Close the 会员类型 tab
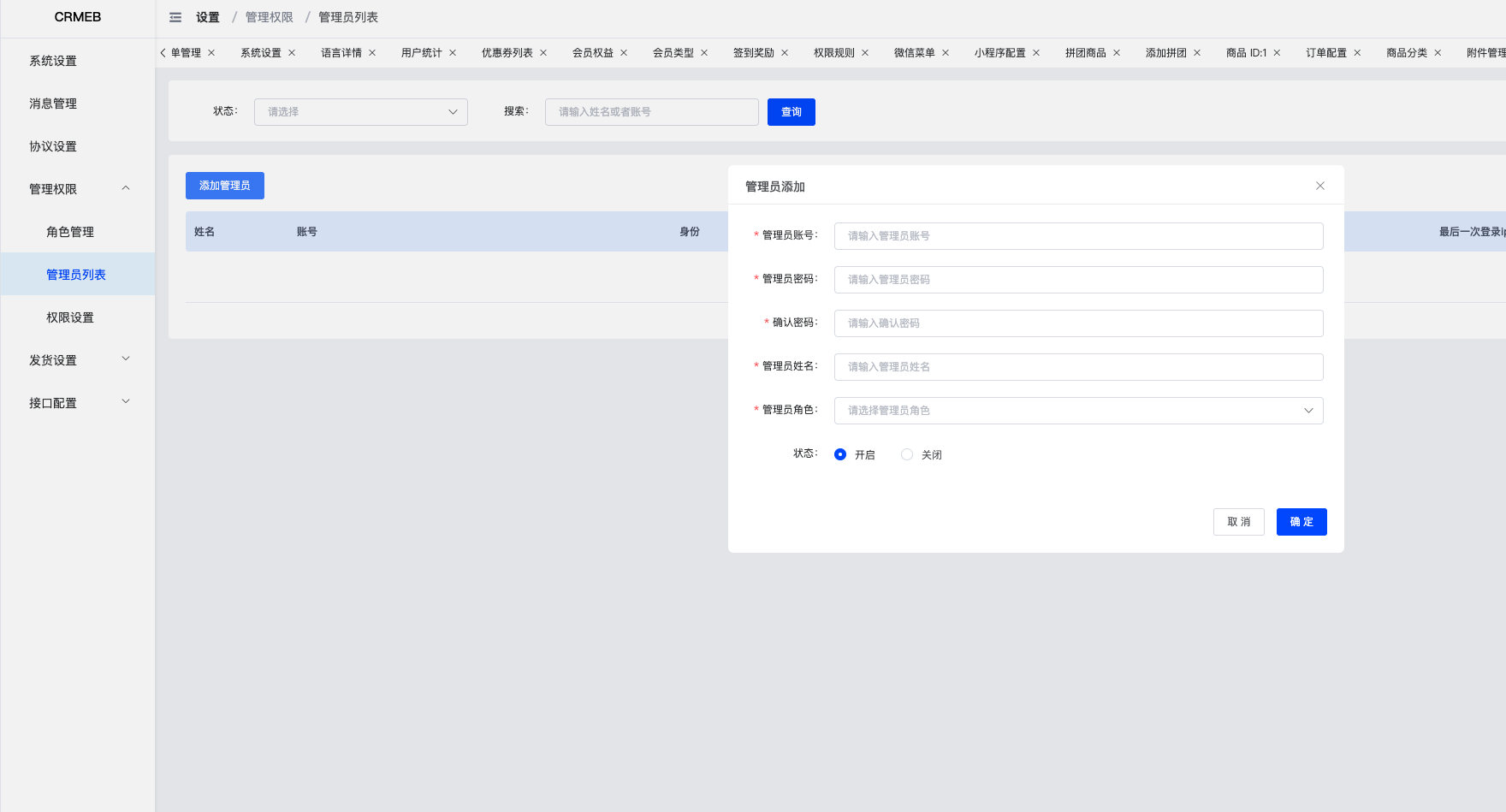Viewport: 1506px width, 812px height. (x=704, y=53)
